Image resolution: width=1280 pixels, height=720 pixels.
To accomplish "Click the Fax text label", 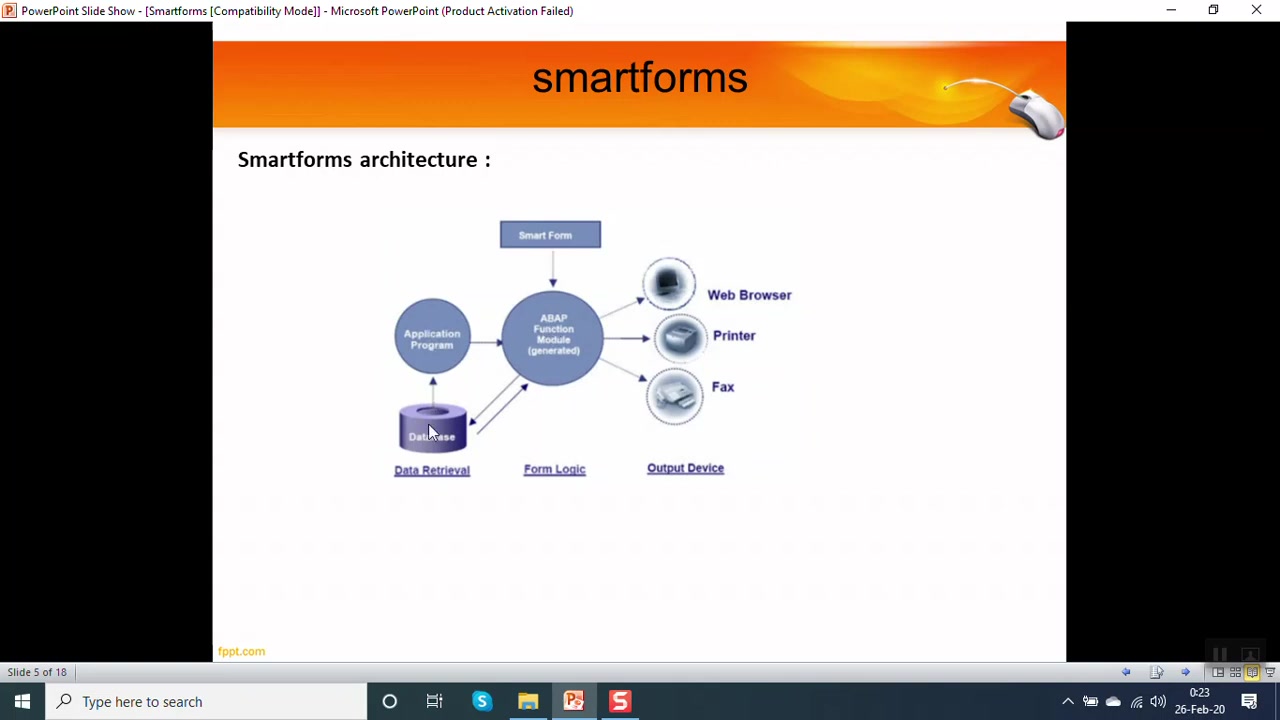I will coord(723,387).
